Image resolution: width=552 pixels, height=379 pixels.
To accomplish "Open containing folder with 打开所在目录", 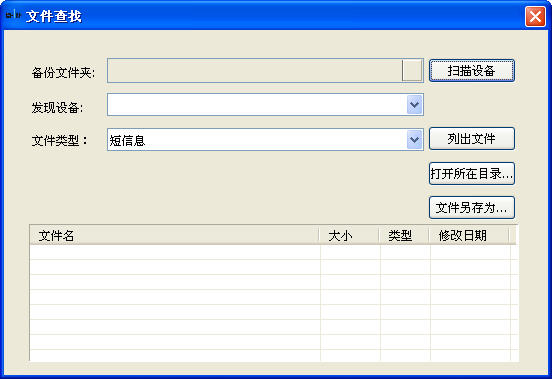I will (x=472, y=173).
